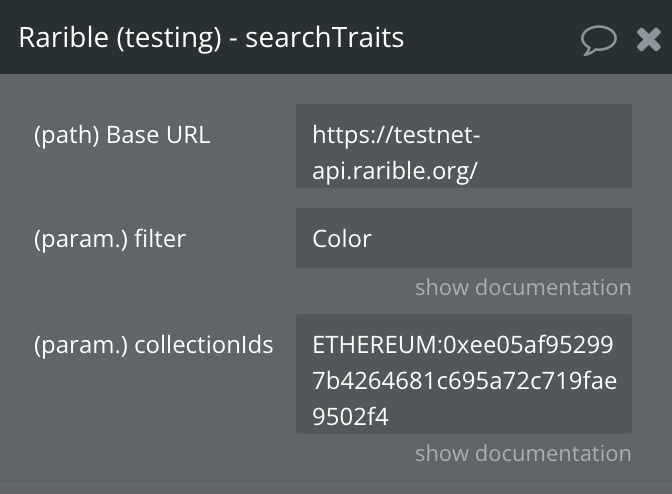This screenshot has width=672, height=494.
Task: Click the (param.) collectionIds label
Action: click(153, 345)
